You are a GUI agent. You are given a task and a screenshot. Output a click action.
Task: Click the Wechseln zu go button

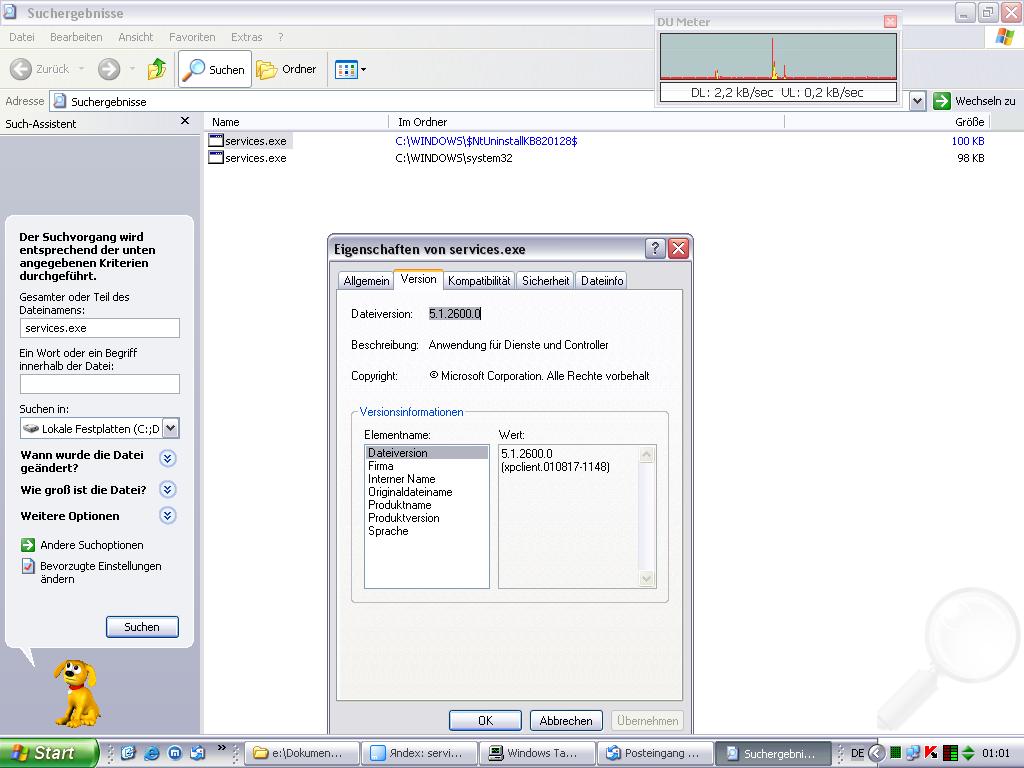coord(974,101)
